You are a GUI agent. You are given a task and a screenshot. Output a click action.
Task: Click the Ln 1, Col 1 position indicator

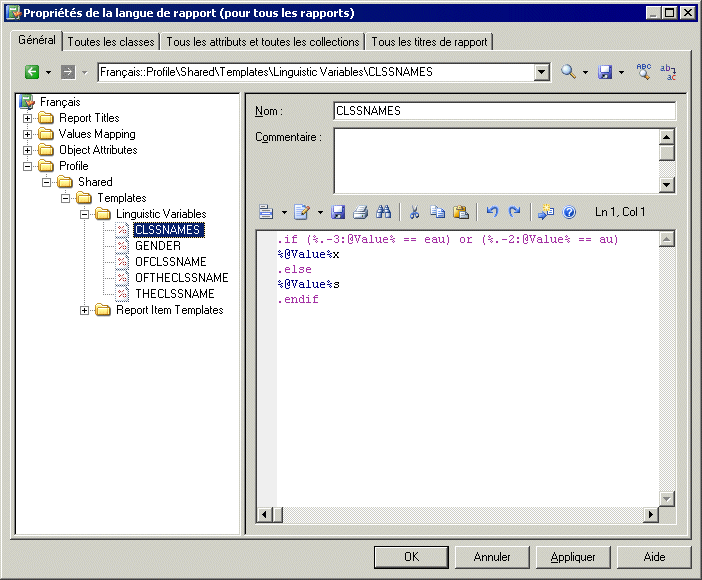(x=620, y=212)
